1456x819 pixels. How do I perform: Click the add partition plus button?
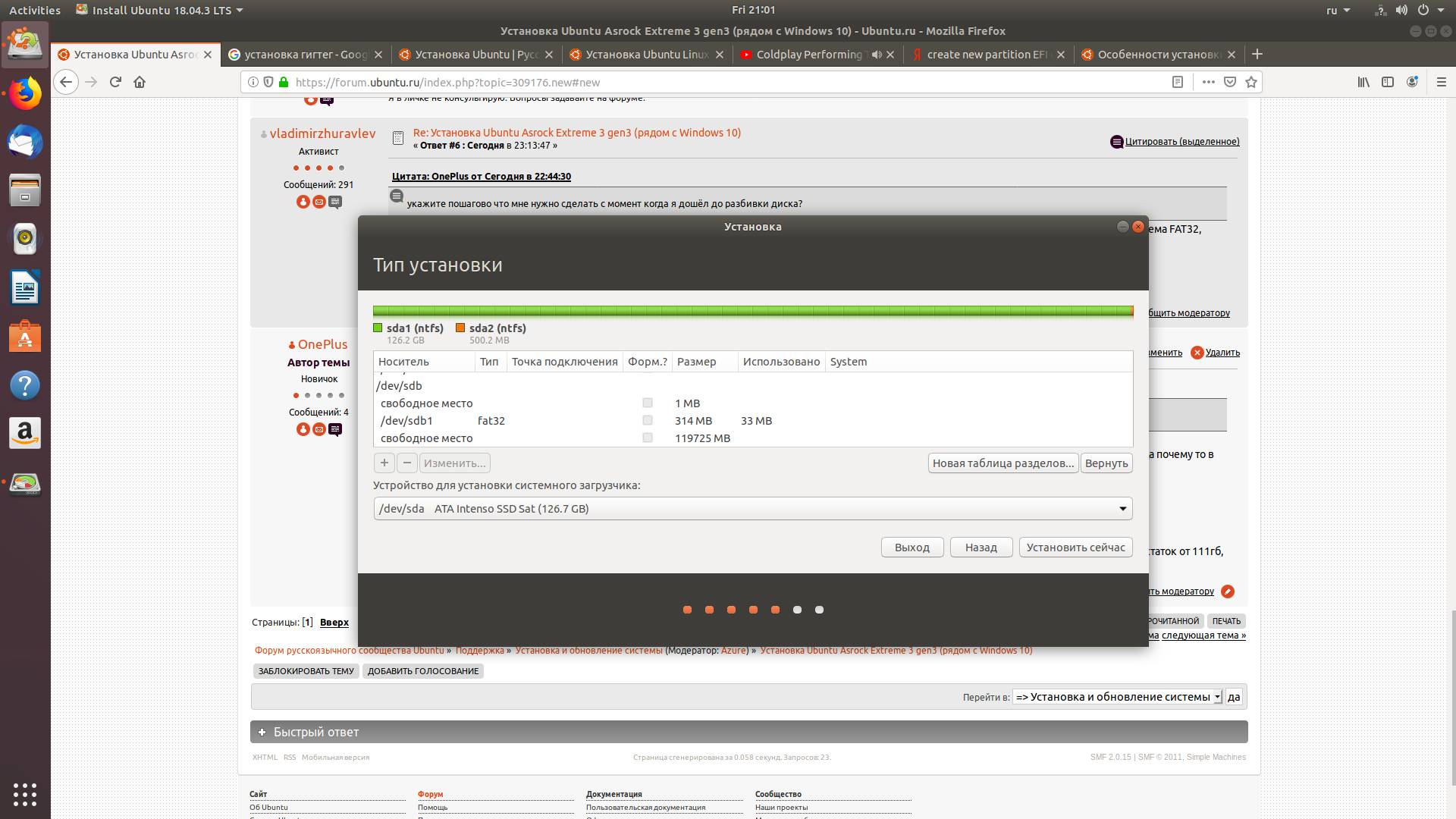(x=384, y=463)
